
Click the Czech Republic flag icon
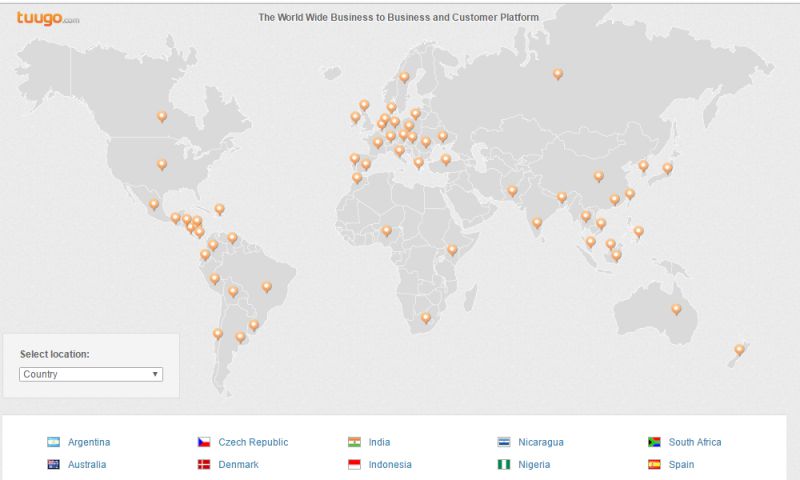pyautogui.click(x=204, y=442)
